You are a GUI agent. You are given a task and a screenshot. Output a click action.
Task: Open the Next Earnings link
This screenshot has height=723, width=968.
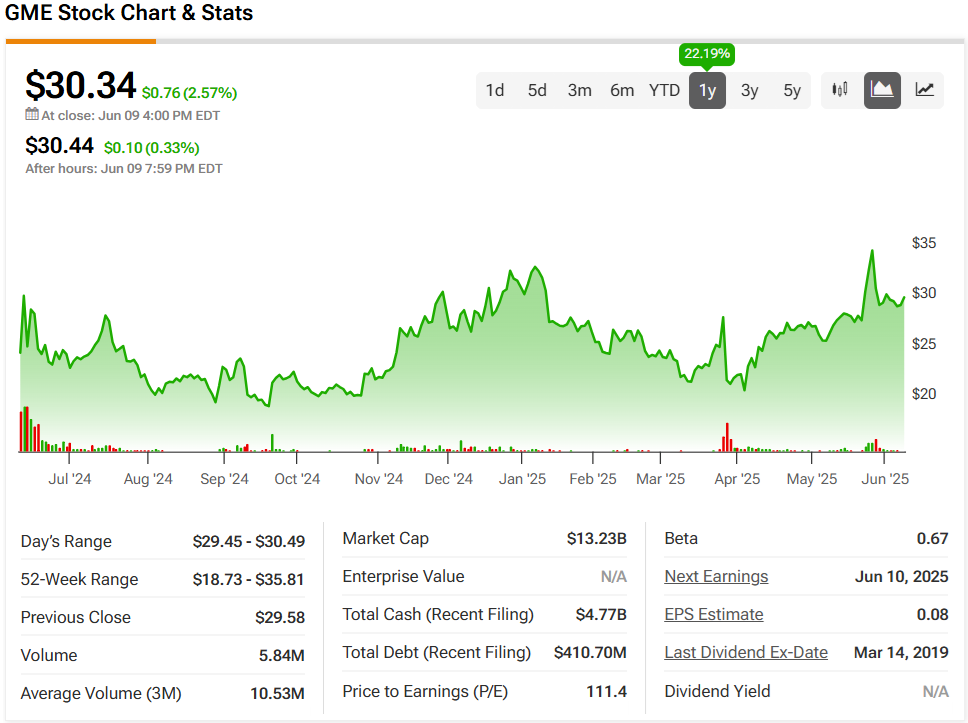[716, 576]
